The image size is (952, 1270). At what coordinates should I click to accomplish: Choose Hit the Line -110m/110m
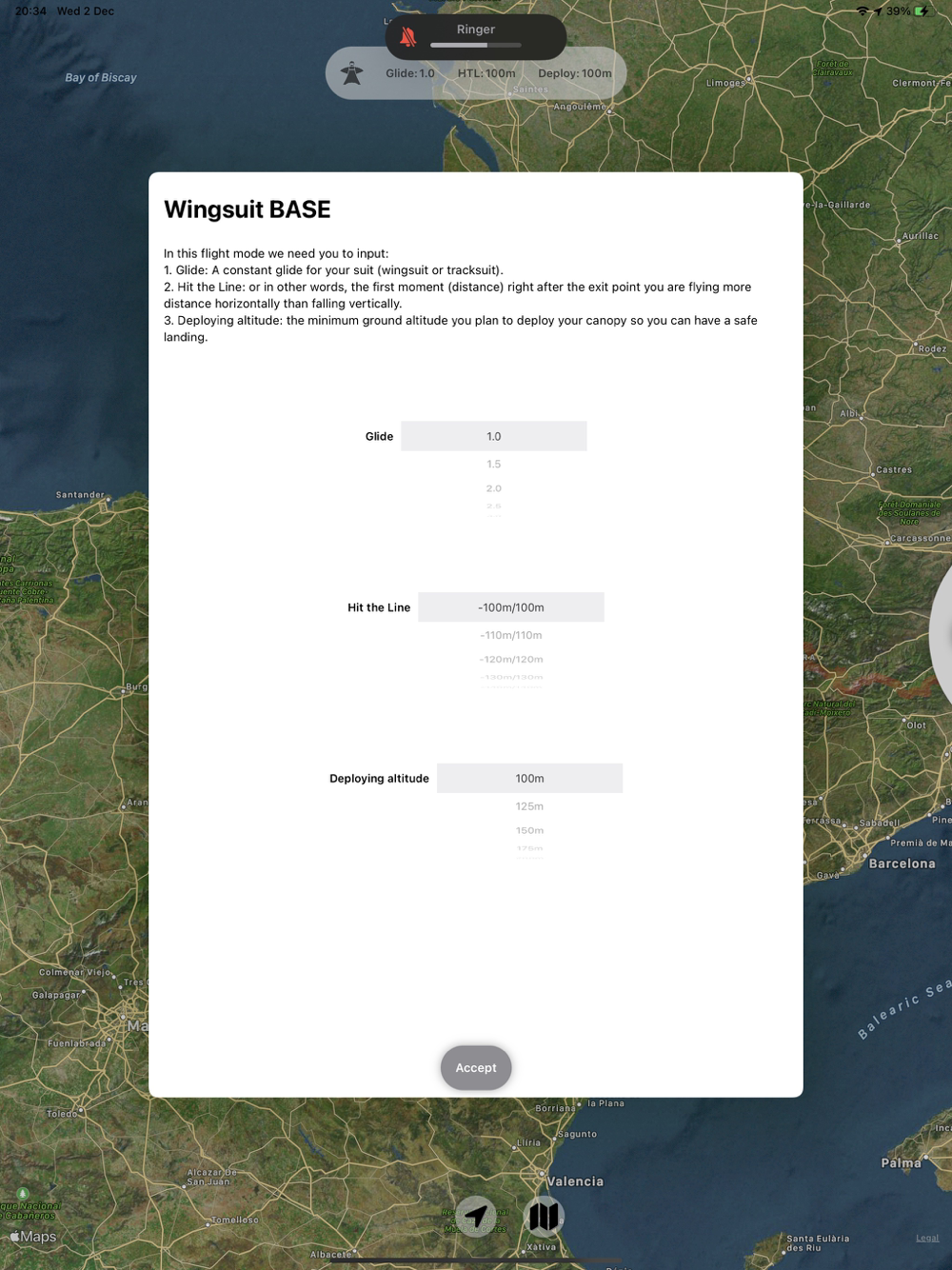(511, 635)
